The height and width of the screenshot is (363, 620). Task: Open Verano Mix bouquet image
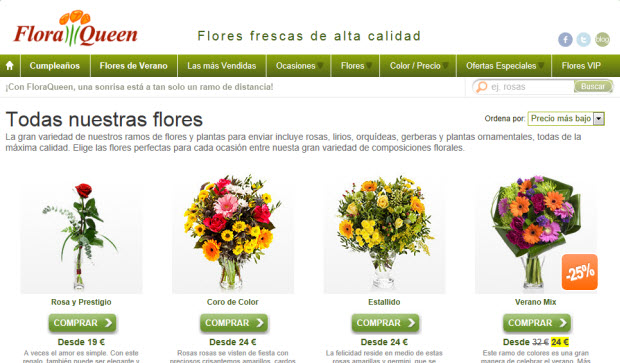535,234
